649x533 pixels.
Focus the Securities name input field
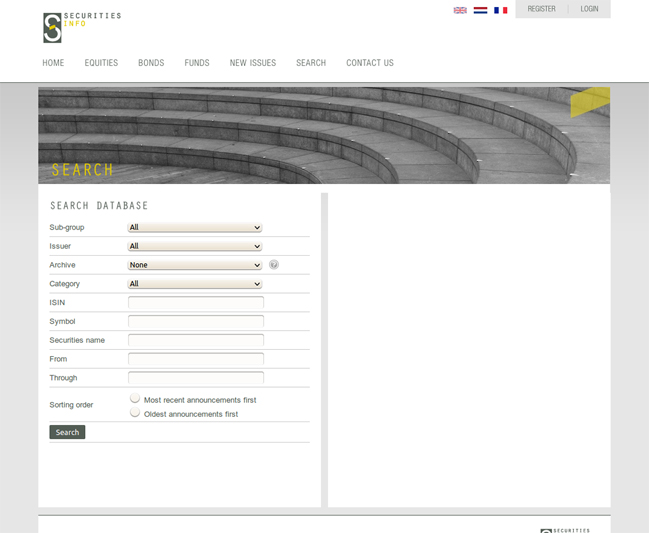coord(196,340)
